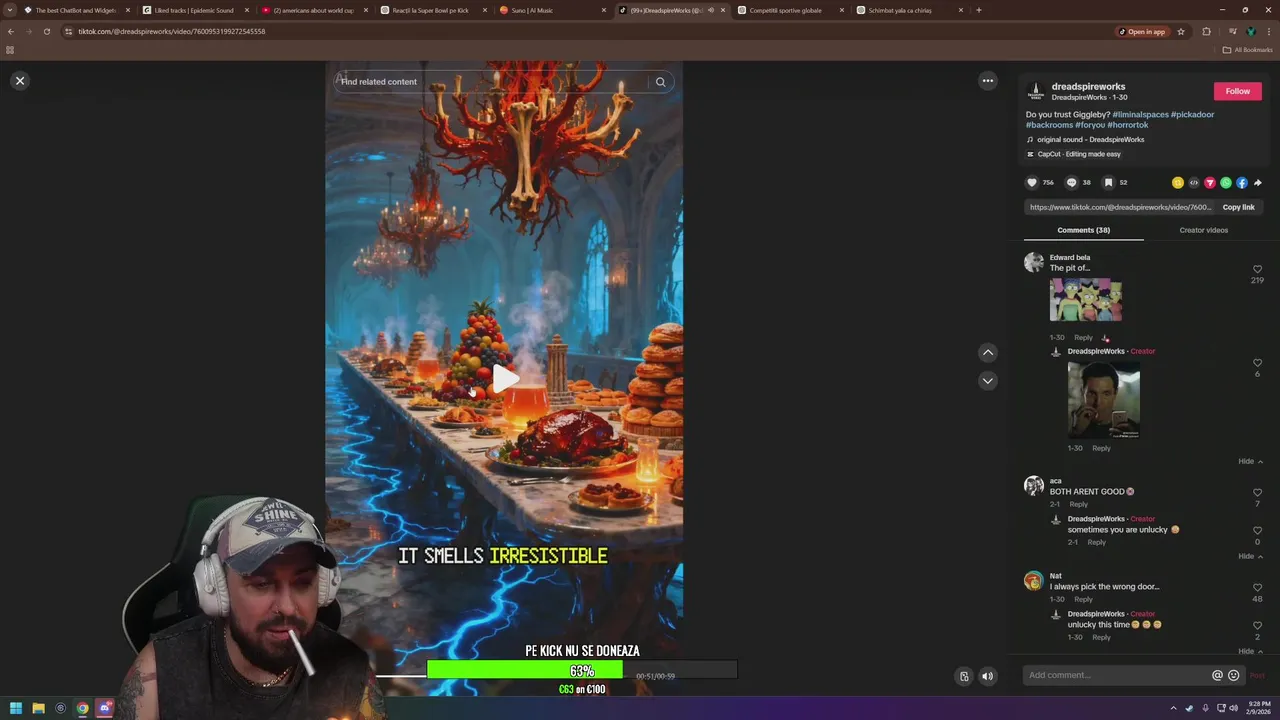Toggle video mute speaker button
1280x720 pixels.
987,676
